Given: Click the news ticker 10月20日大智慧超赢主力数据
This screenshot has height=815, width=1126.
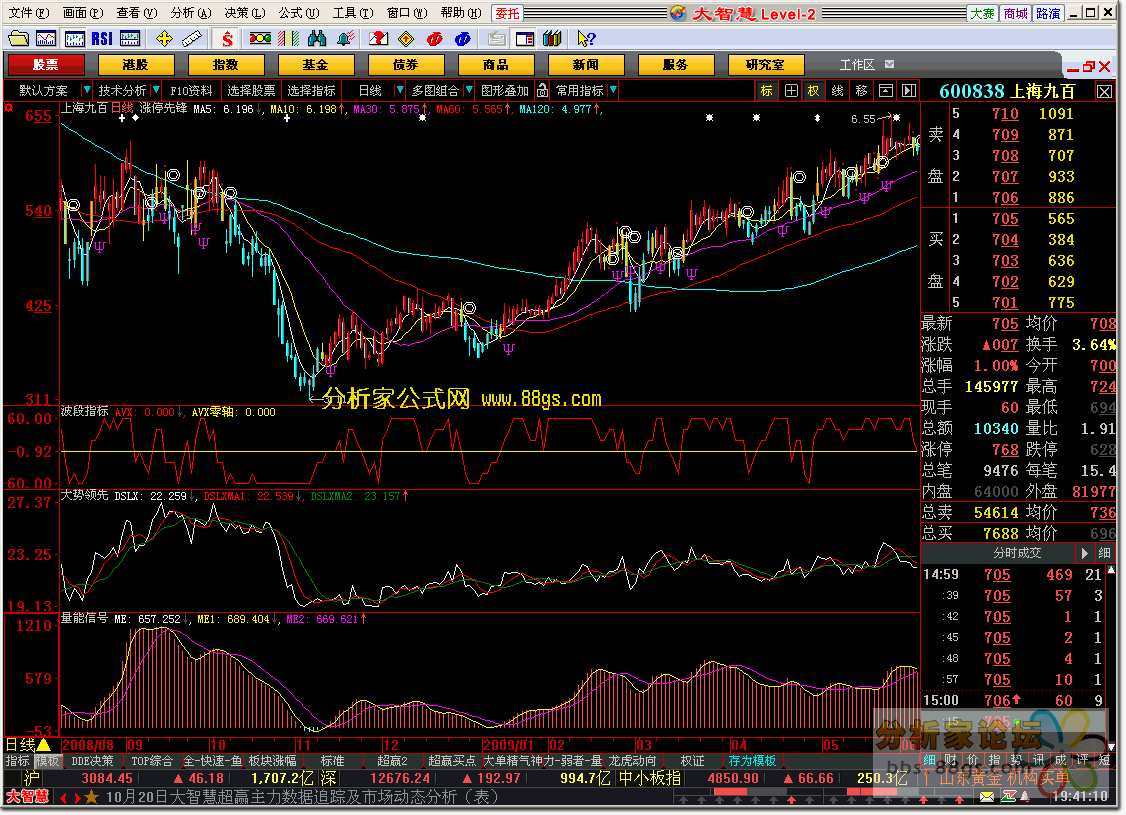Looking at the screenshot, I should coord(302,797).
